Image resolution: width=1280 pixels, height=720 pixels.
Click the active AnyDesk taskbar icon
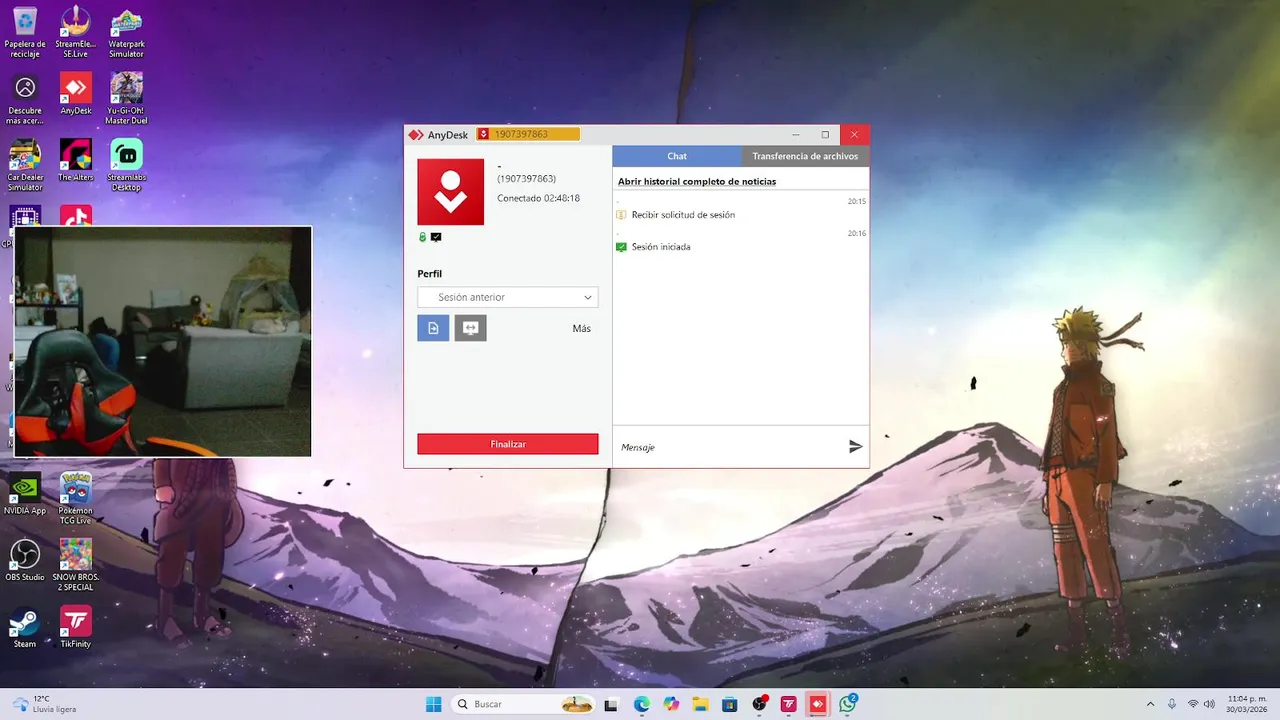(818, 704)
